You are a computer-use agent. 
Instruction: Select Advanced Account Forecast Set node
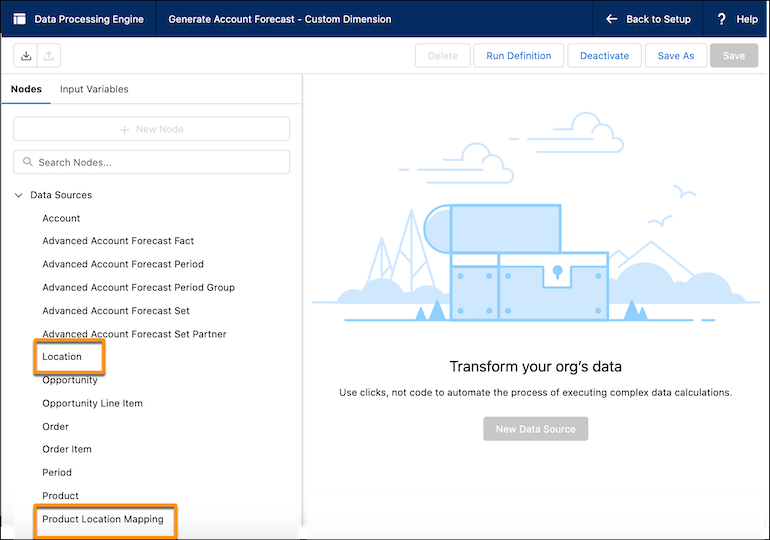click(x=116, y=311)
